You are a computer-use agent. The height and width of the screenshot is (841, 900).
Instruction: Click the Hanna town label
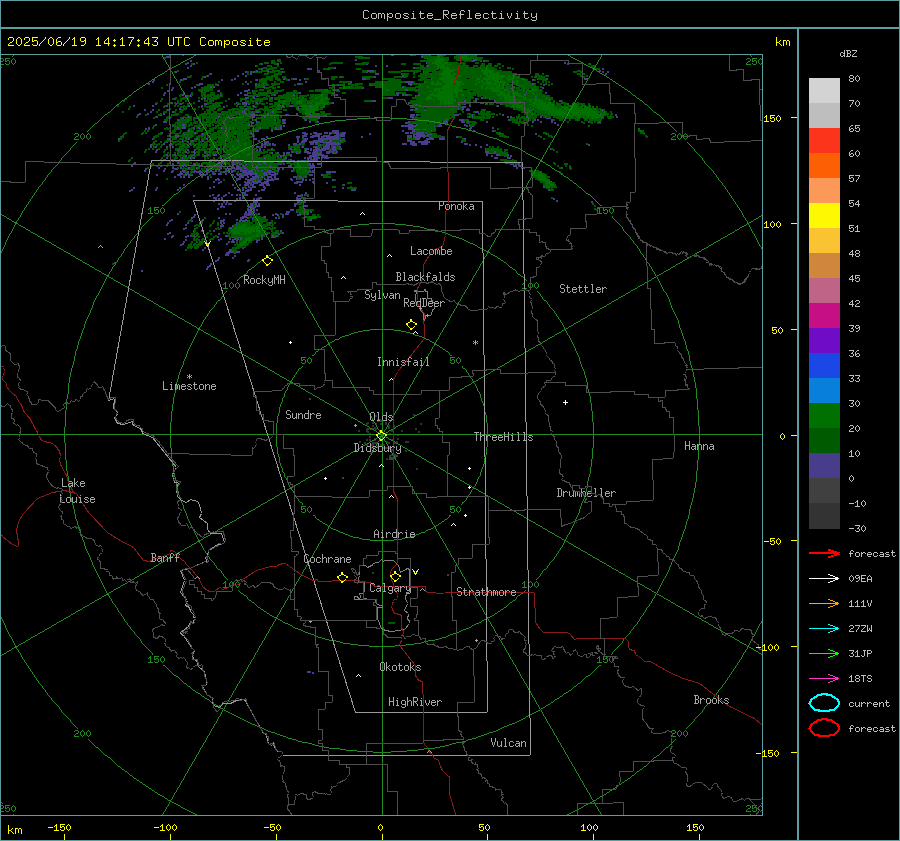(x=699, y=446)
